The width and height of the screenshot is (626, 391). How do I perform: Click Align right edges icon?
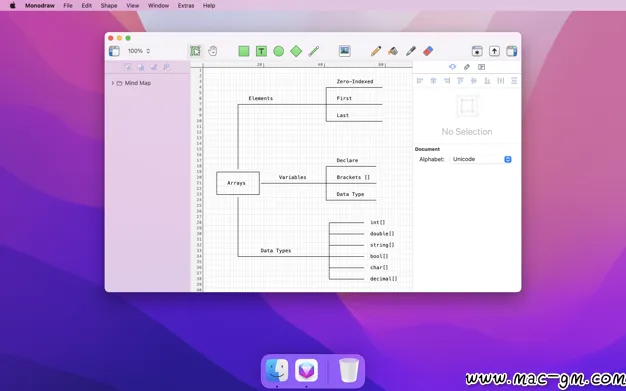coord(447,81)
